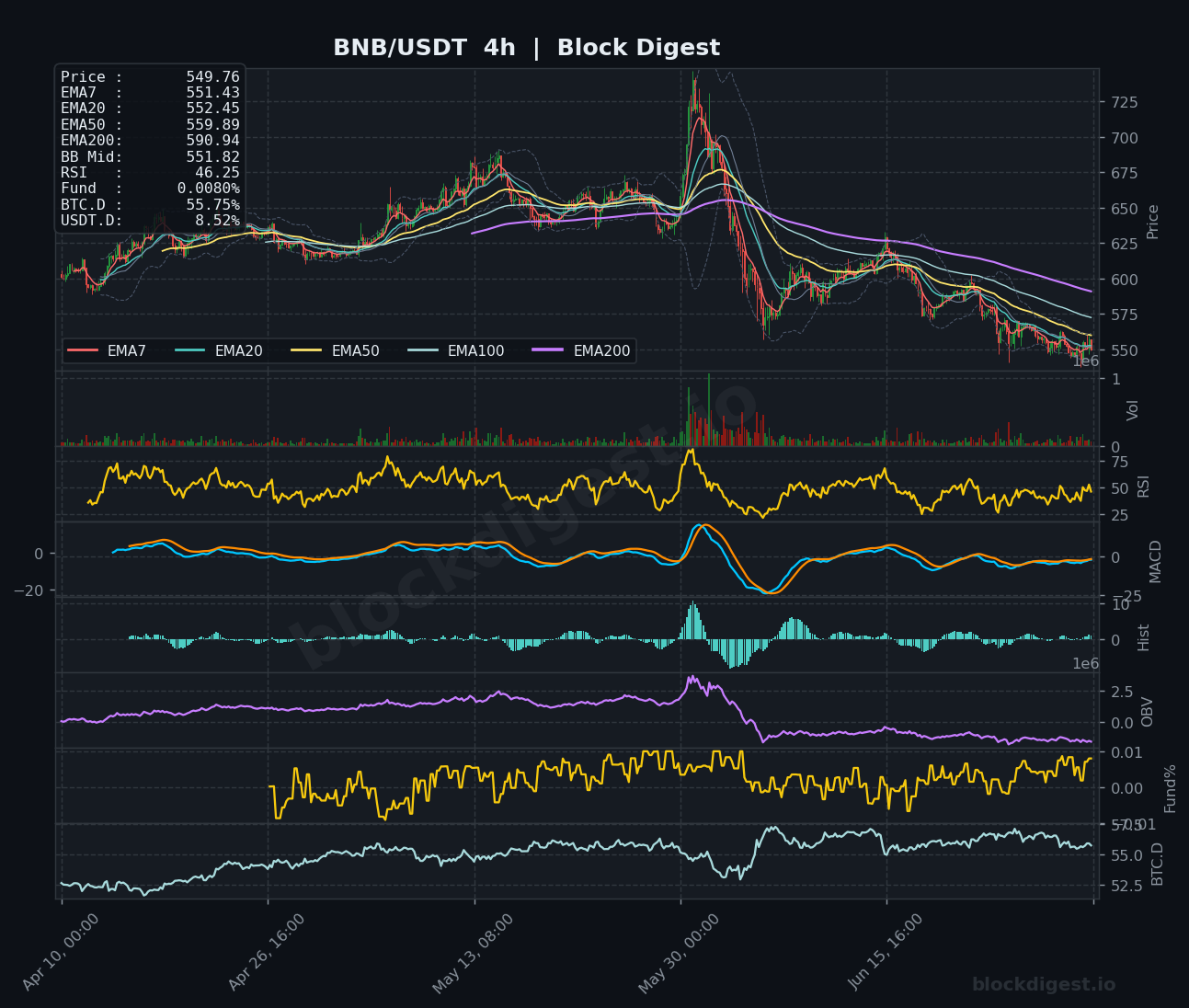Click the 700 price axis tick

[1123, 138]
